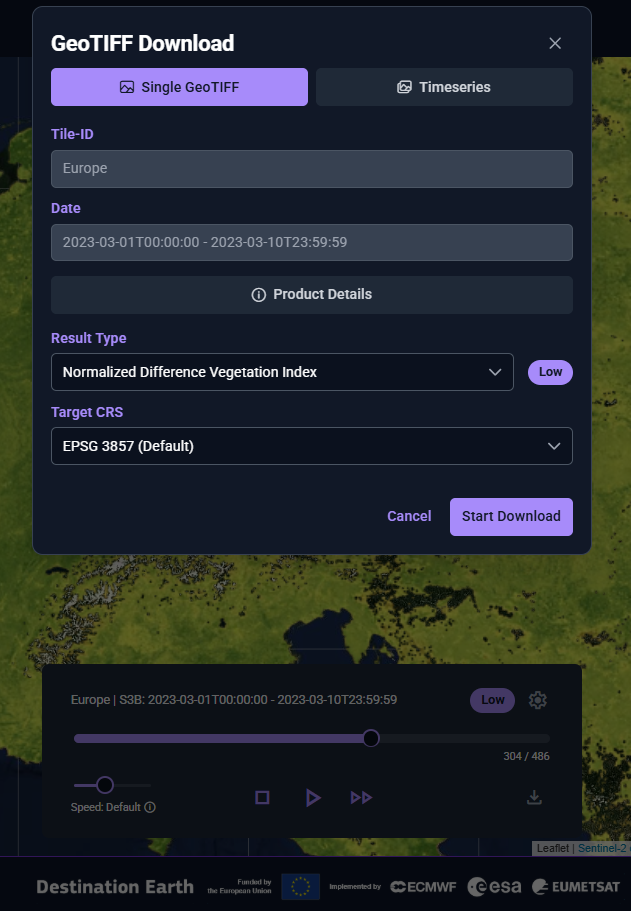Start playback of the timeseries animation

[313, 797]
